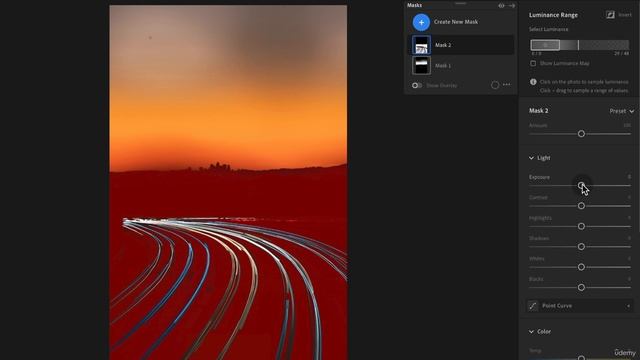
Task: Click the Whites slider handle
Action: [581, 267]
